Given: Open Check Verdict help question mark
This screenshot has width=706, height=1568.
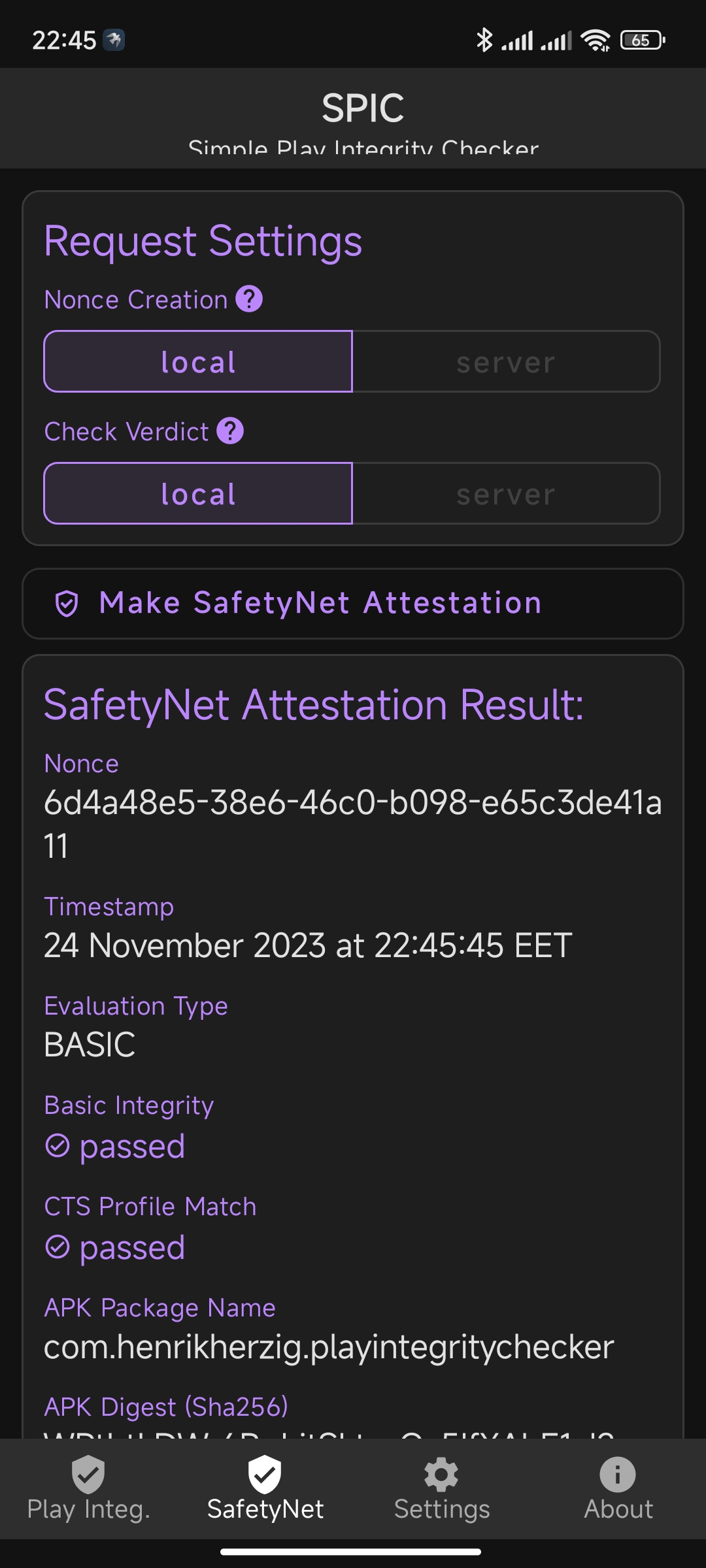Looking at the screenshot, I should pos(230,431).
